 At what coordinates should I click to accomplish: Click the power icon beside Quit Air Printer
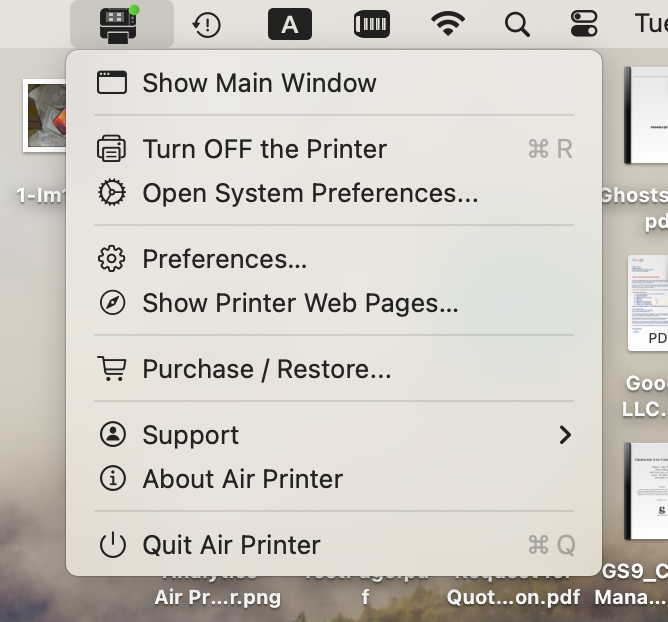coord(112,544)
